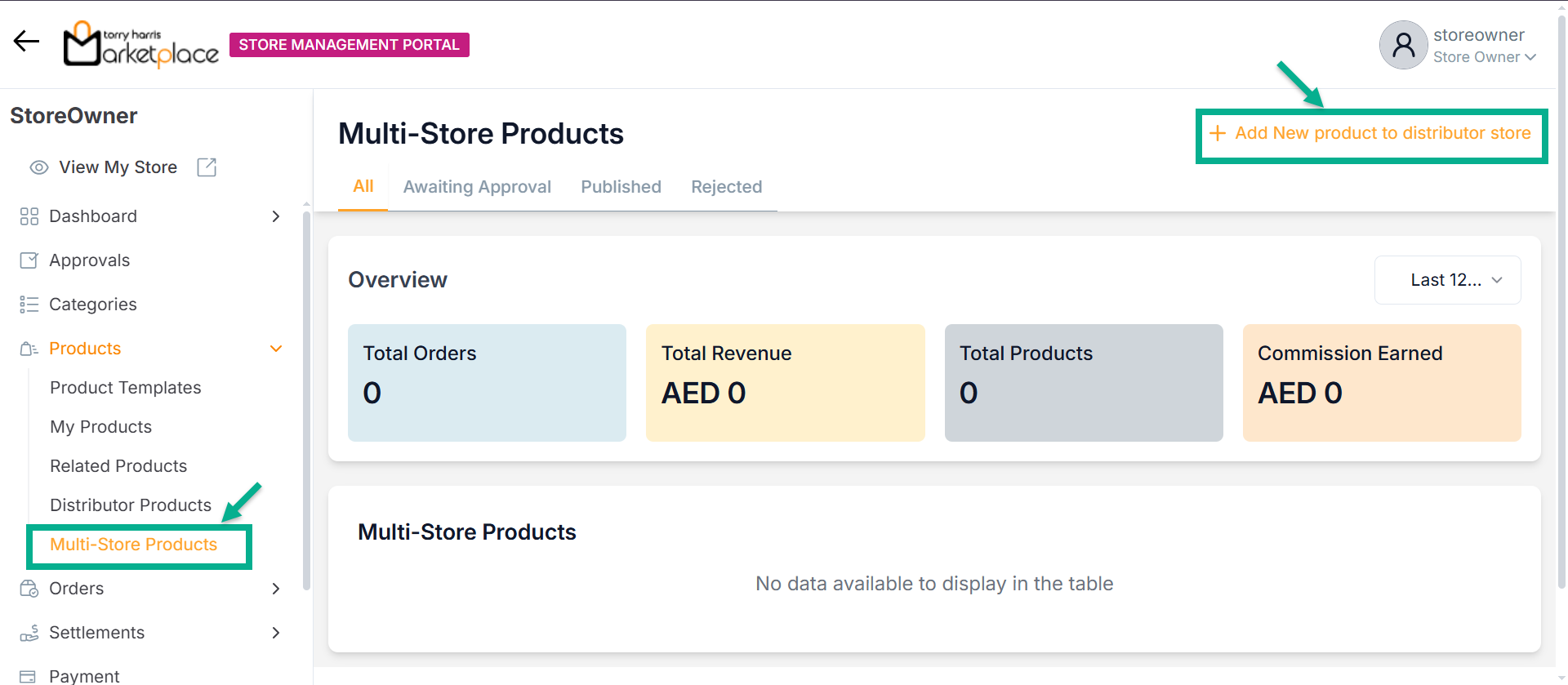Click the Marketplace logo
Screen dimensions: 1568x685
pos(141,44)
